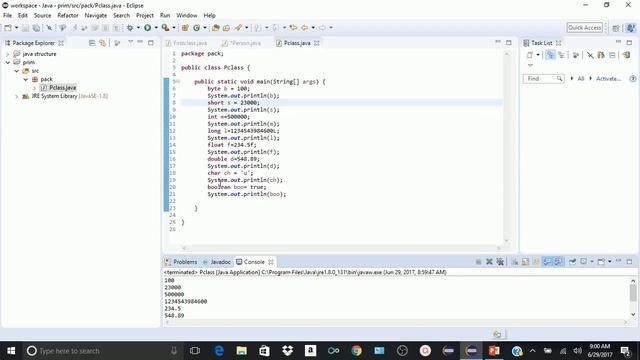
Task: Open the Navigate menu
Action: pyautogui.click(x=96, y=16)
